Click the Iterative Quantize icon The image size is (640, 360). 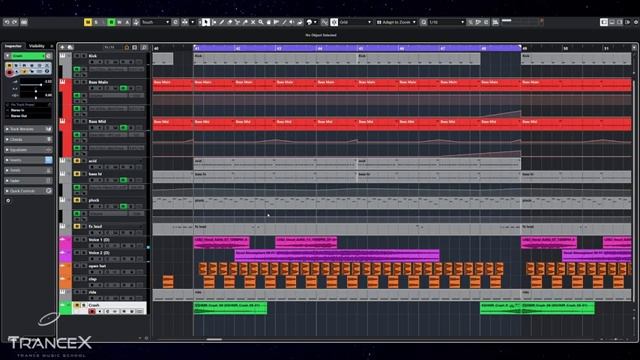[x=470, y=22]
